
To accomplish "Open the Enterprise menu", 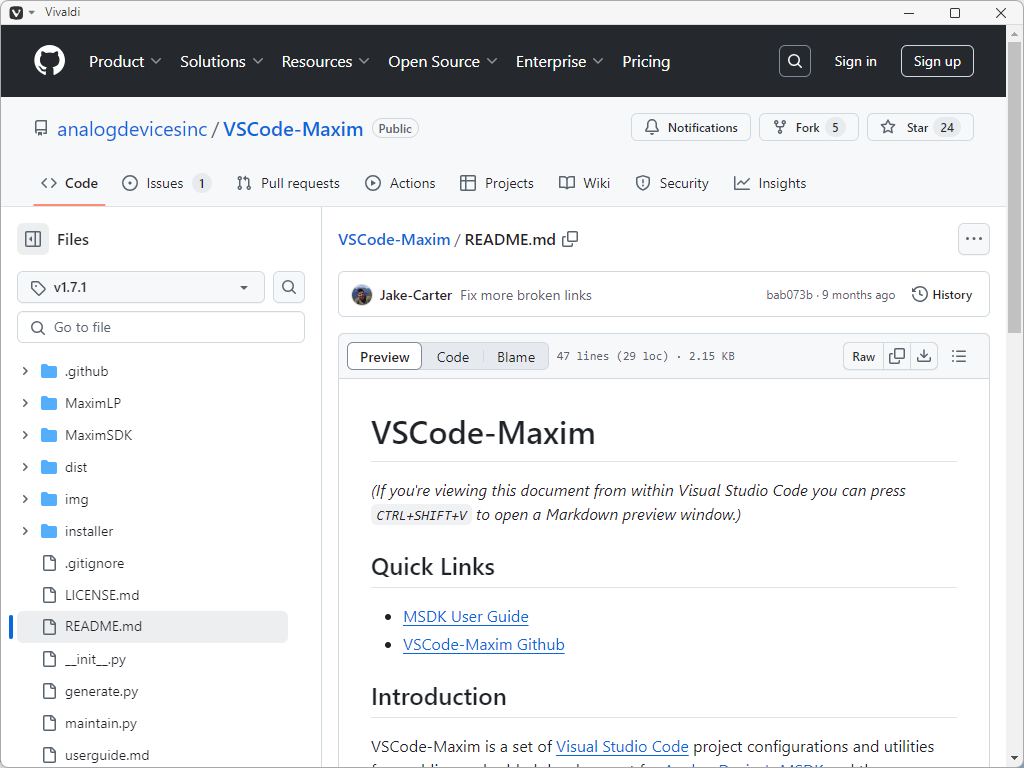I will pyautogui.click(x=559, y=61).
